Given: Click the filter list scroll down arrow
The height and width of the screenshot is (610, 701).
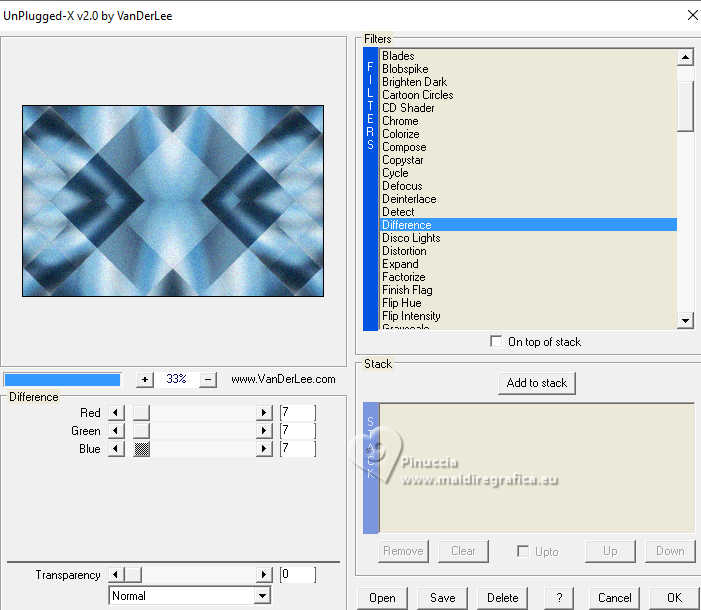Looking at the screenshot, I should (685, 320).
